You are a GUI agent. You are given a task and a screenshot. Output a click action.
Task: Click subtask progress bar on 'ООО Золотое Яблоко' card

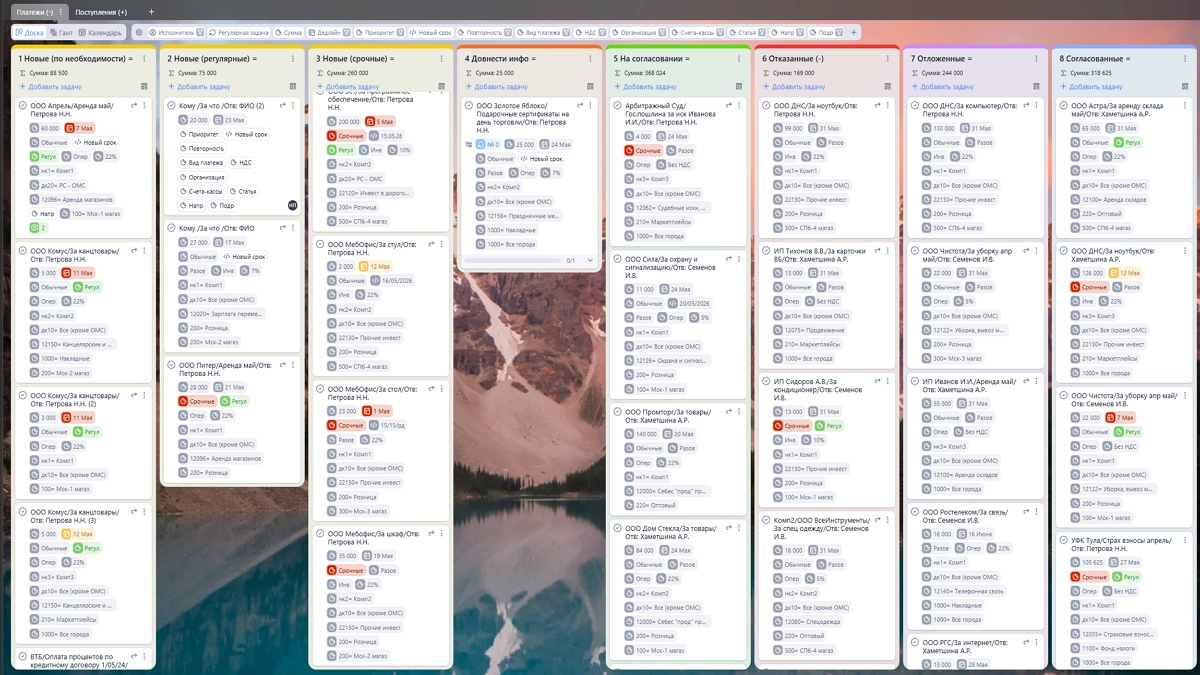pyautogui.click(x=514, y=260)
